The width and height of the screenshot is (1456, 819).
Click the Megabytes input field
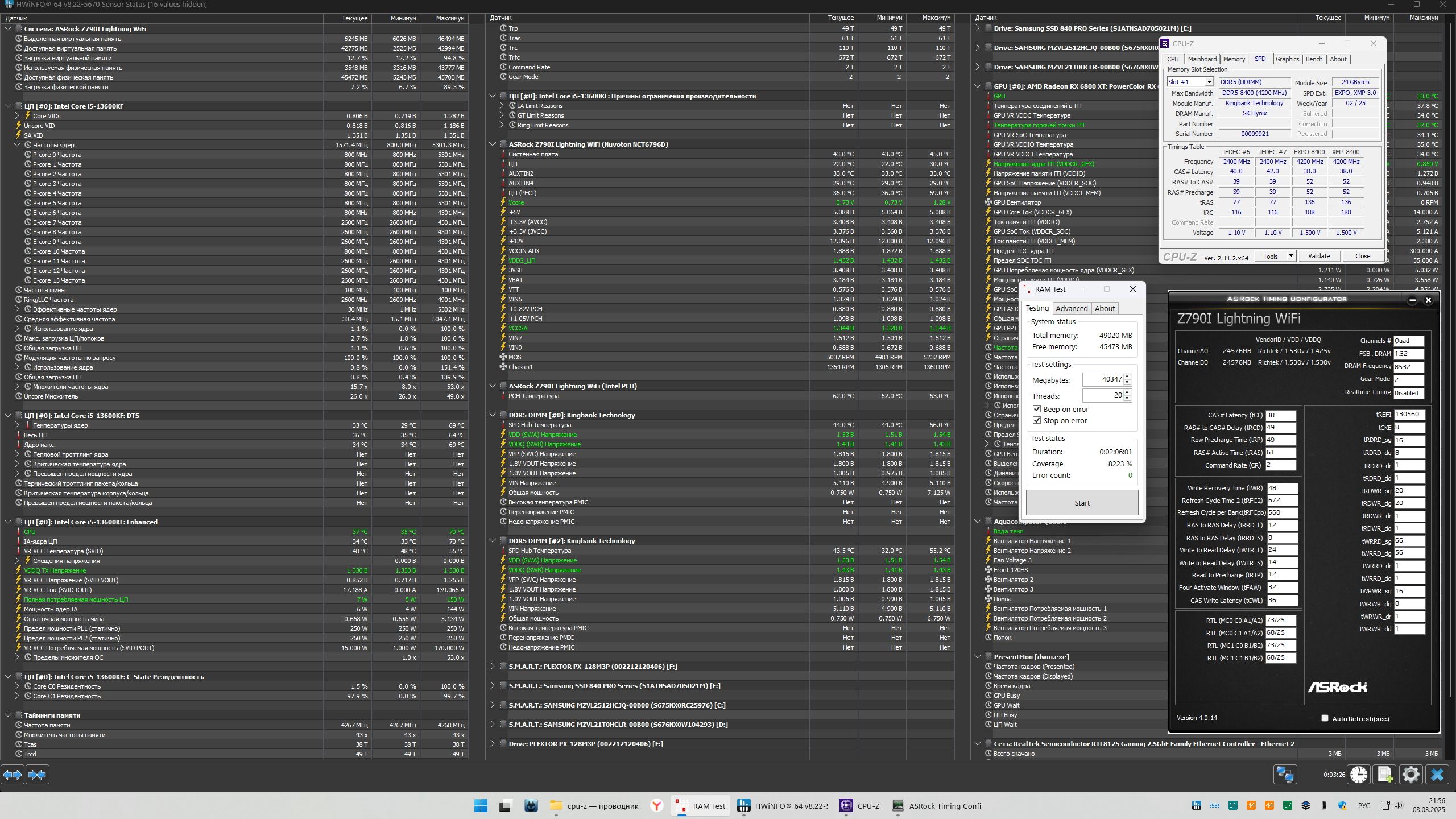(x=1103, y=379)
